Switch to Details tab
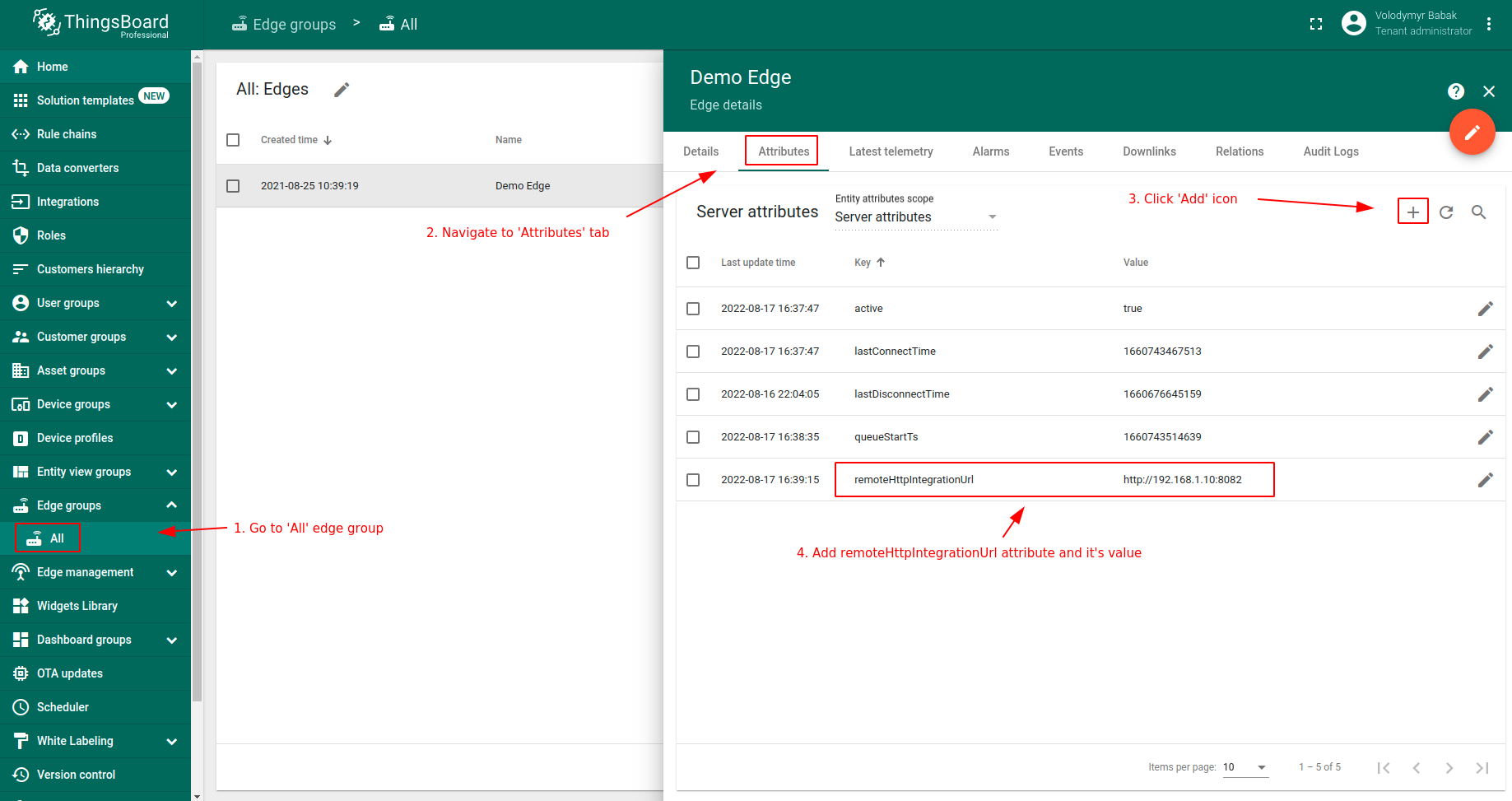 pos(701,151)
